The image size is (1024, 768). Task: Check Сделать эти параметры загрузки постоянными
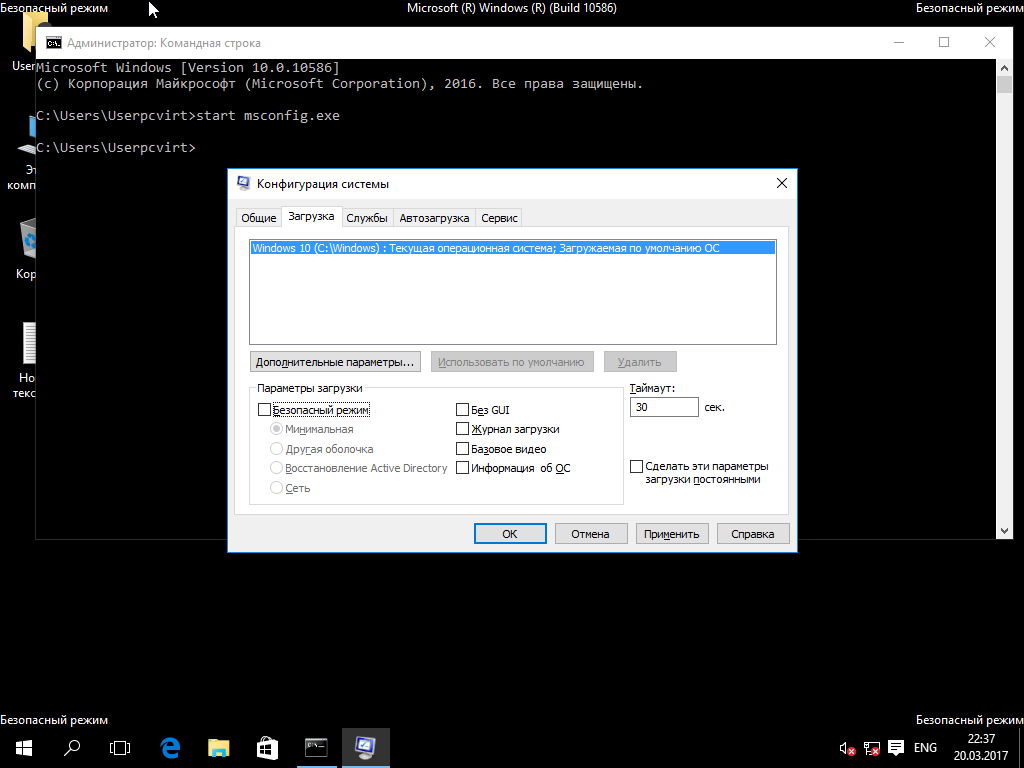click(636, 466)
